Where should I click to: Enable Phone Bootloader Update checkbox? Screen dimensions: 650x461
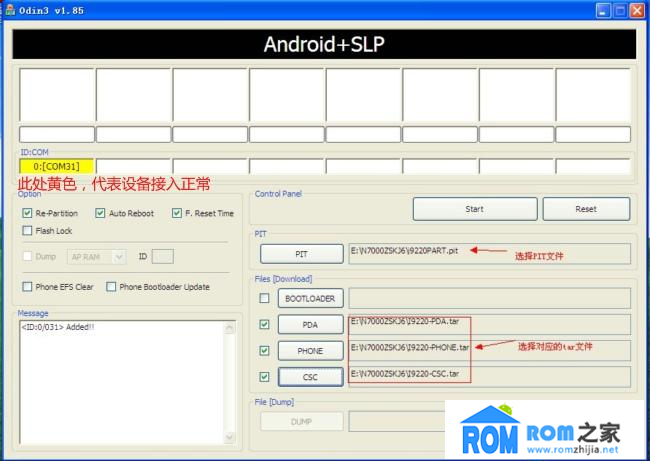click(111, 286)
